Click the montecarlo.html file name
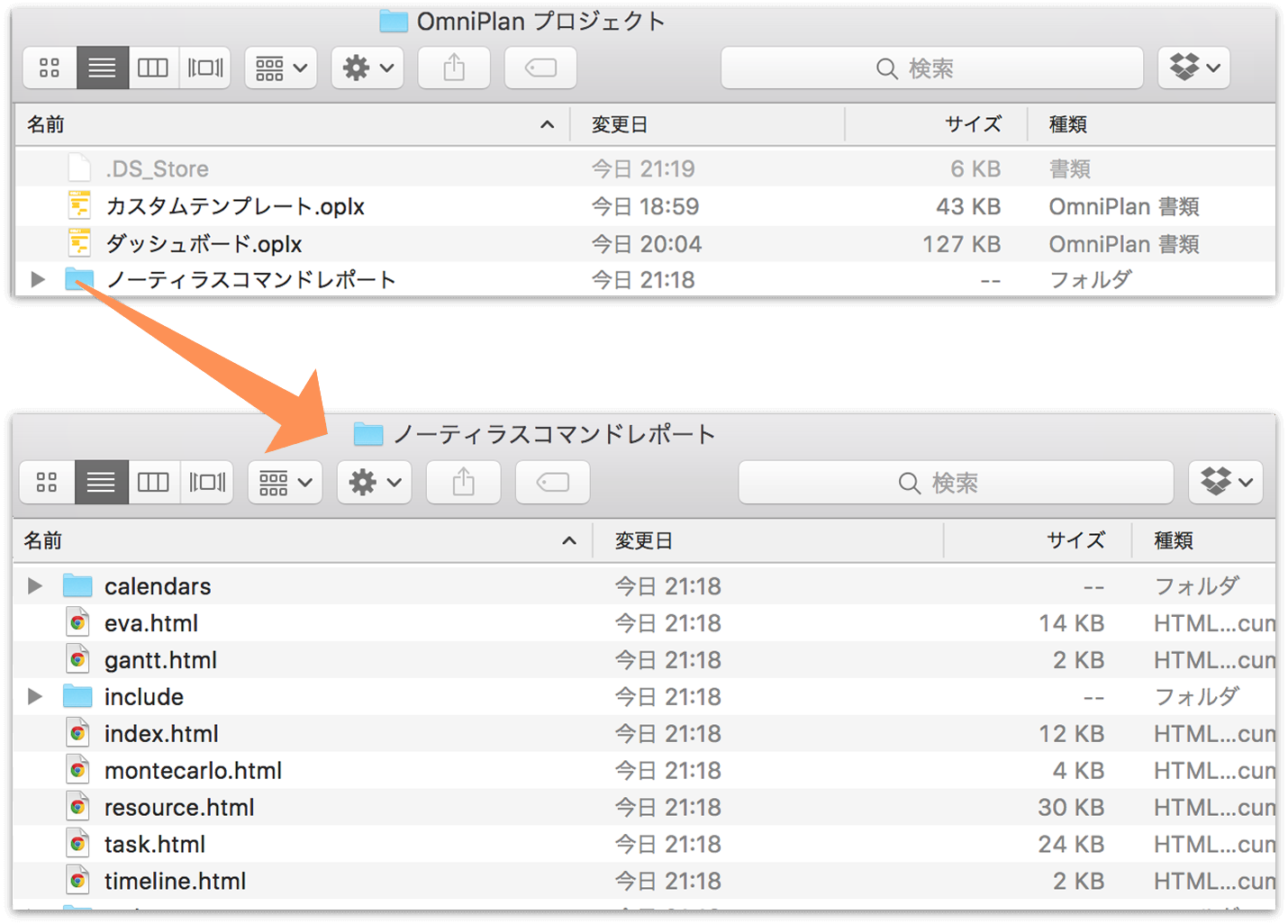Viewport: 1288px width, 924px height. (x=194, y=771)
